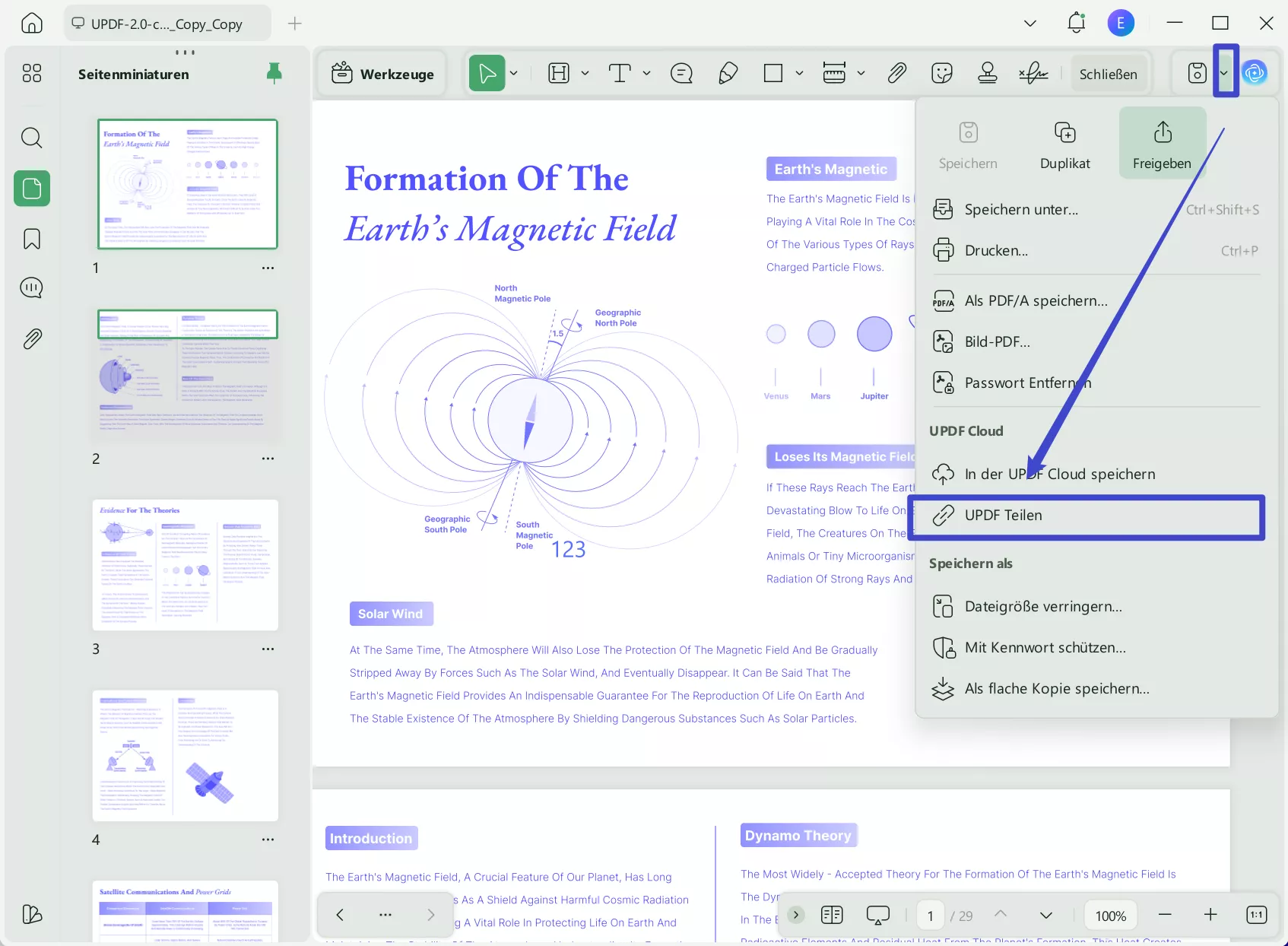Expand the selection tool dropdown arrow
Viewport: 1288px width, 946px height.
pyautogui.click(x=513, y=73)
